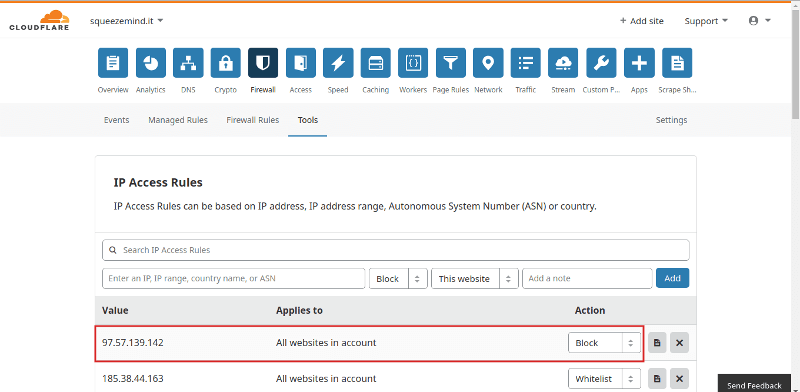The width and height of the screenshot is (800, 392).
Task: Click the IP, range, country or ASN field
Action: 234,279
